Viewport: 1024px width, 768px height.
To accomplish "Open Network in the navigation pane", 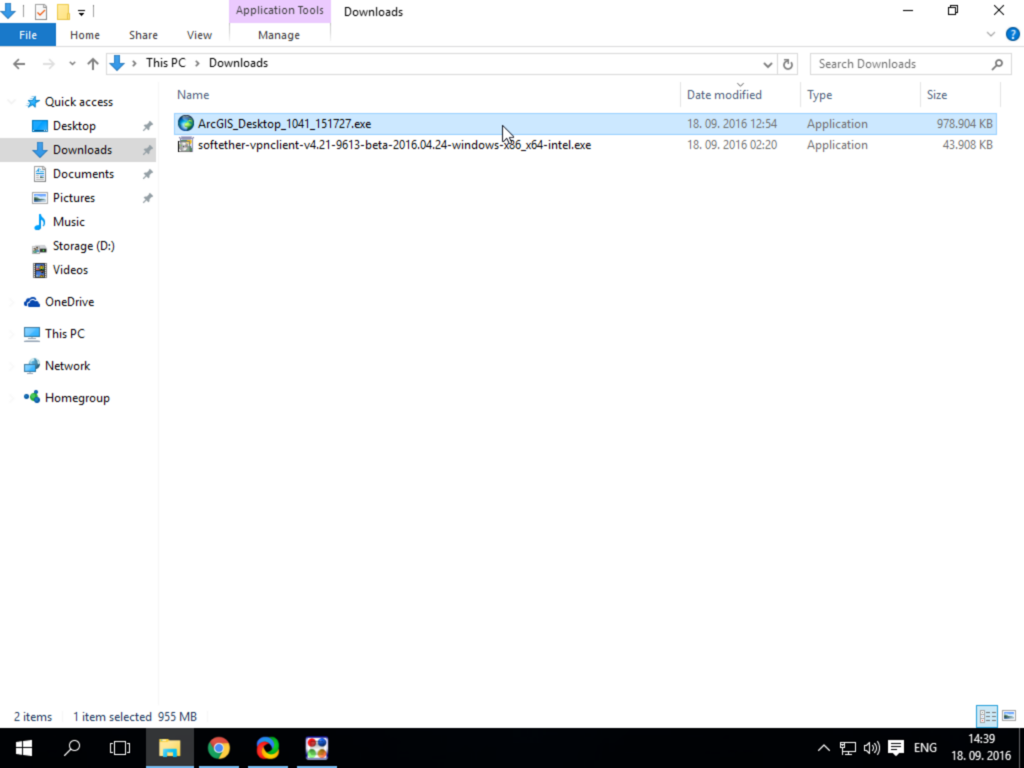I will click(x=67, y=366).
